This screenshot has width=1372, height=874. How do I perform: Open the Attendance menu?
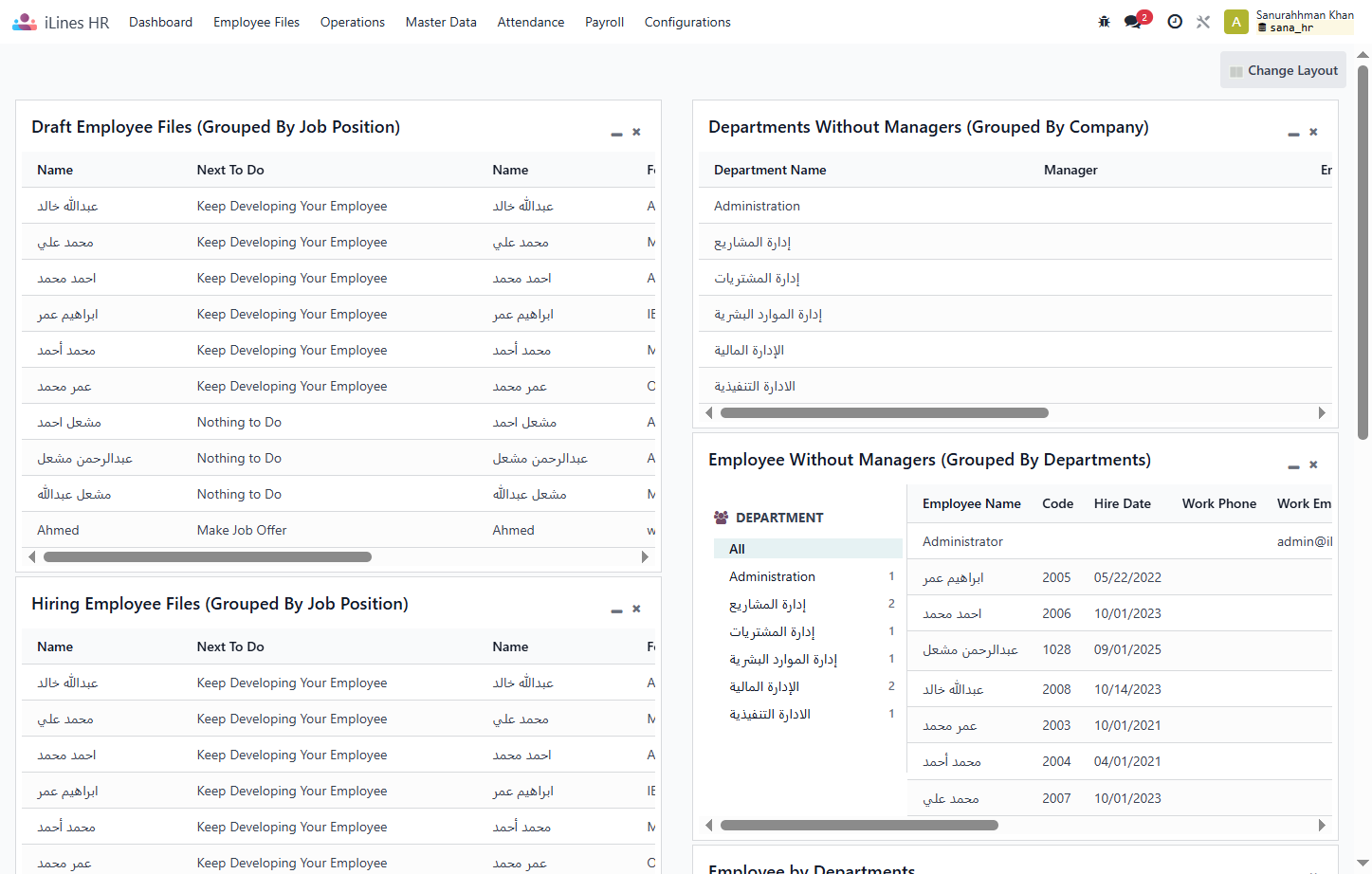coord(531,22)
